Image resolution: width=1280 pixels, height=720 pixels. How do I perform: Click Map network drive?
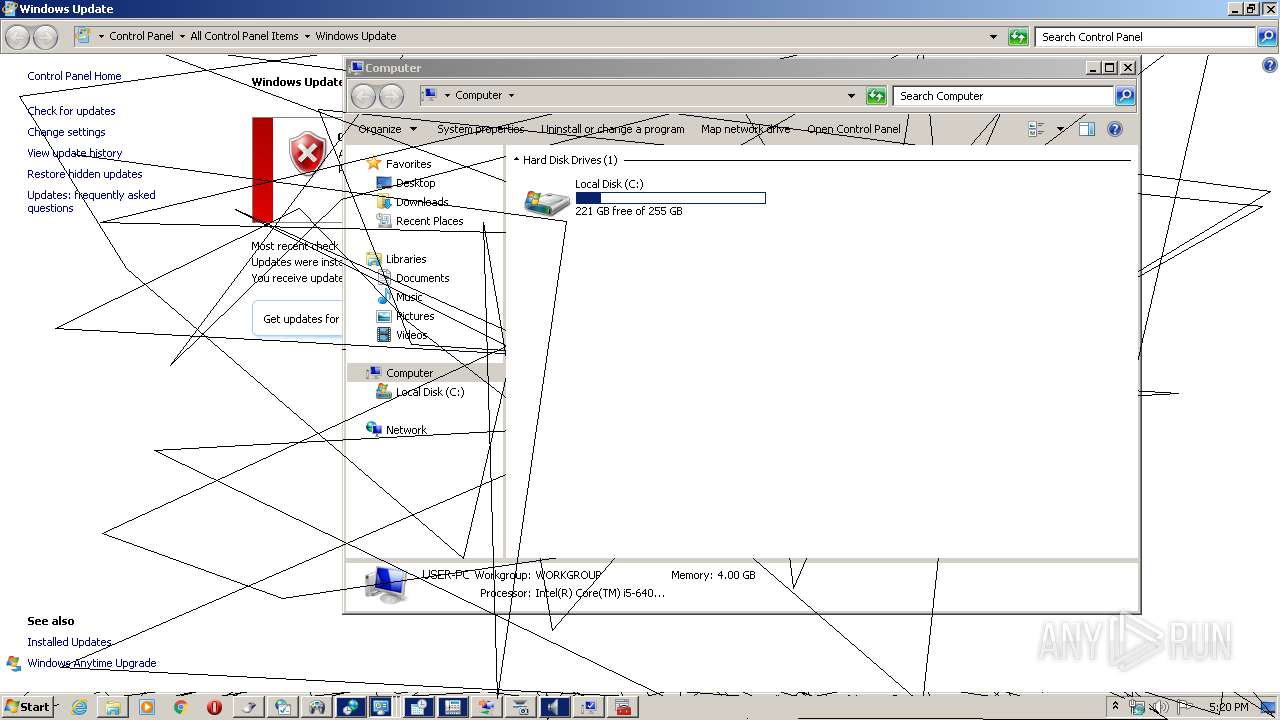click(745, 129)
